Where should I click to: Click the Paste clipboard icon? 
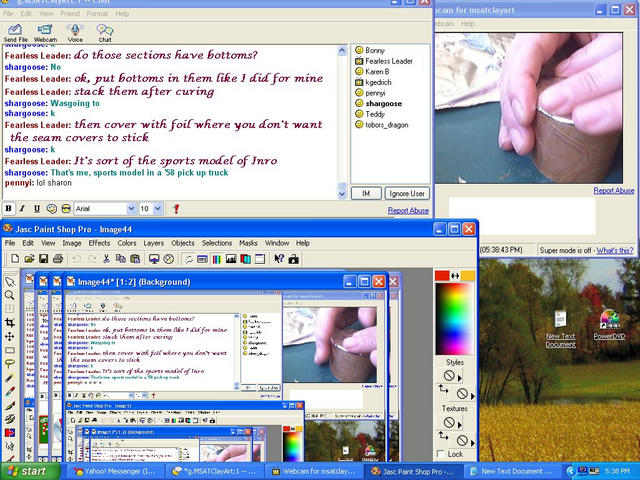[135, 259]
